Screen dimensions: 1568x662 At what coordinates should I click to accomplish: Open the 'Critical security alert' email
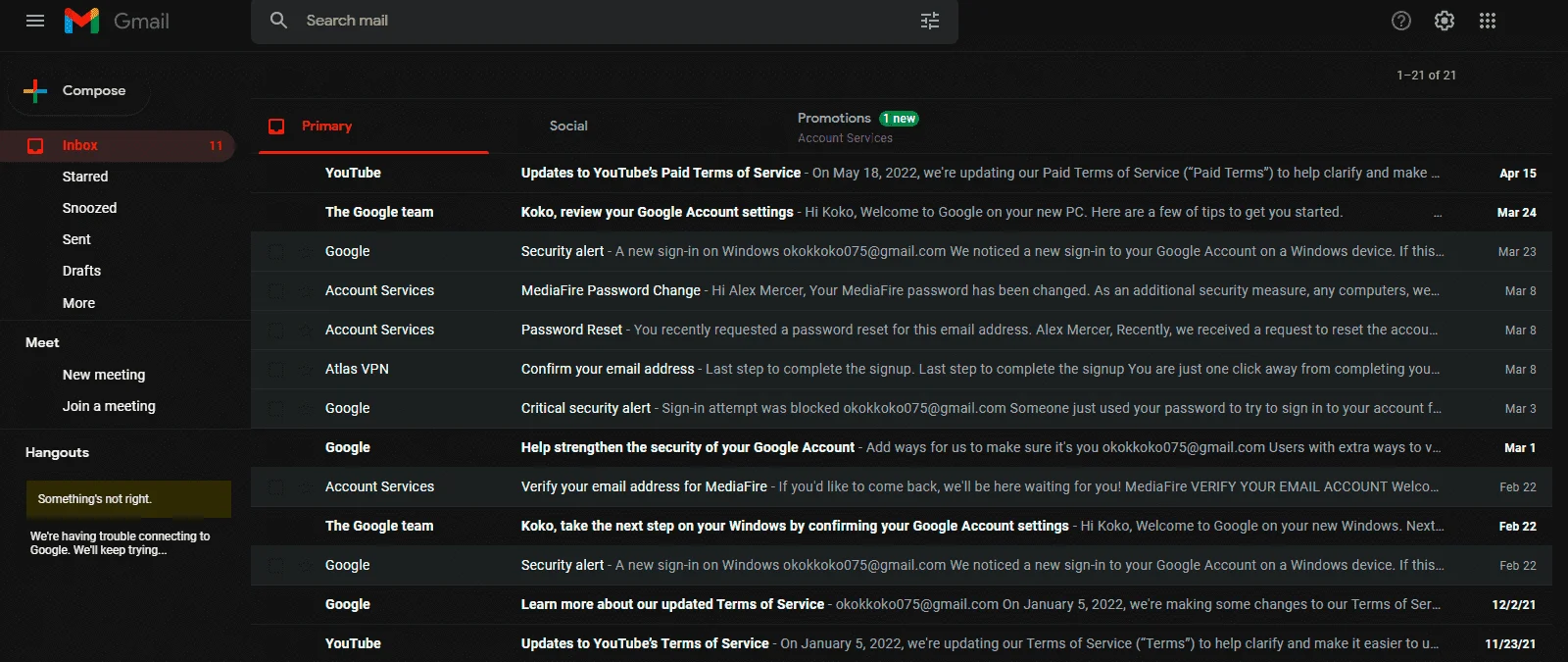point(902,408)
